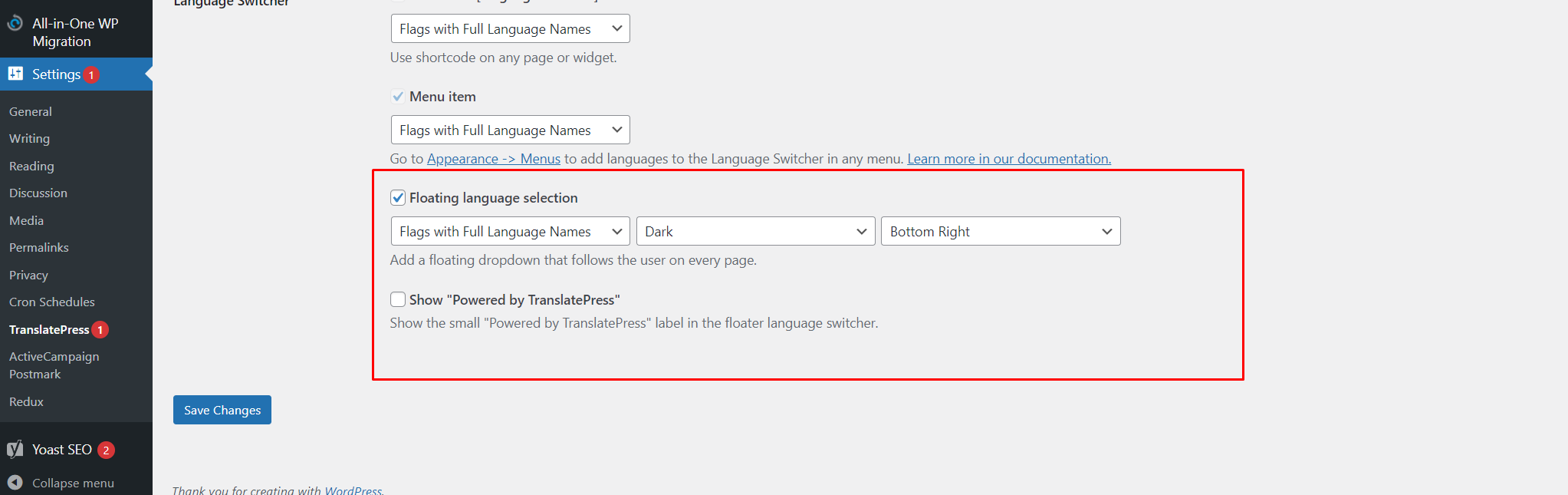Open TranslatePress settings submenu item

point(49,330)
